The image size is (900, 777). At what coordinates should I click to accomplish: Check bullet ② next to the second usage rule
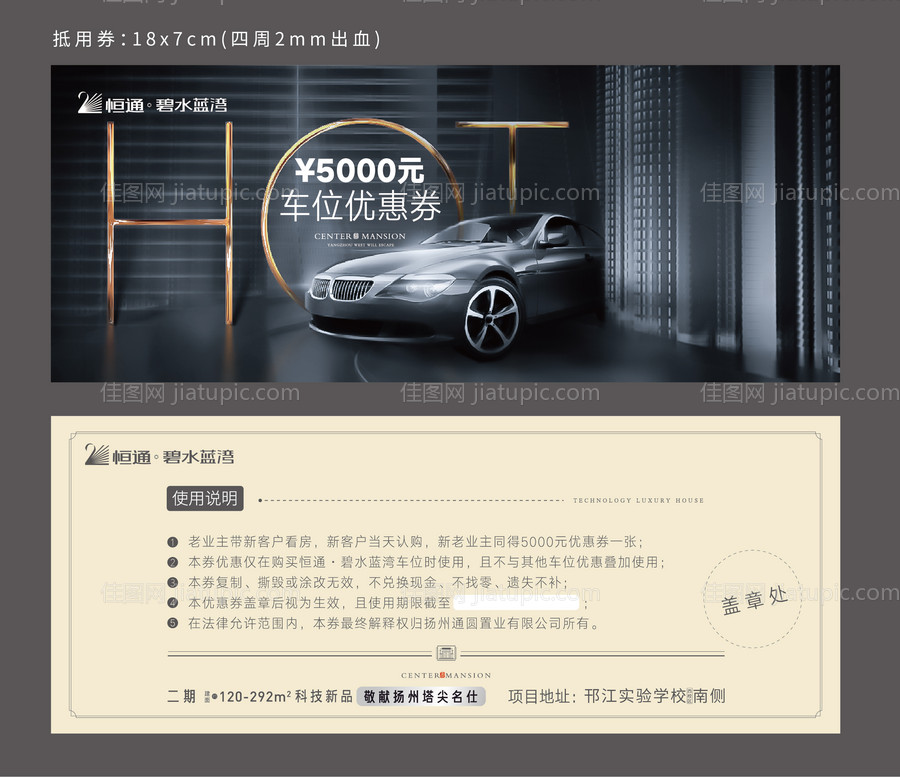[172, 560]
